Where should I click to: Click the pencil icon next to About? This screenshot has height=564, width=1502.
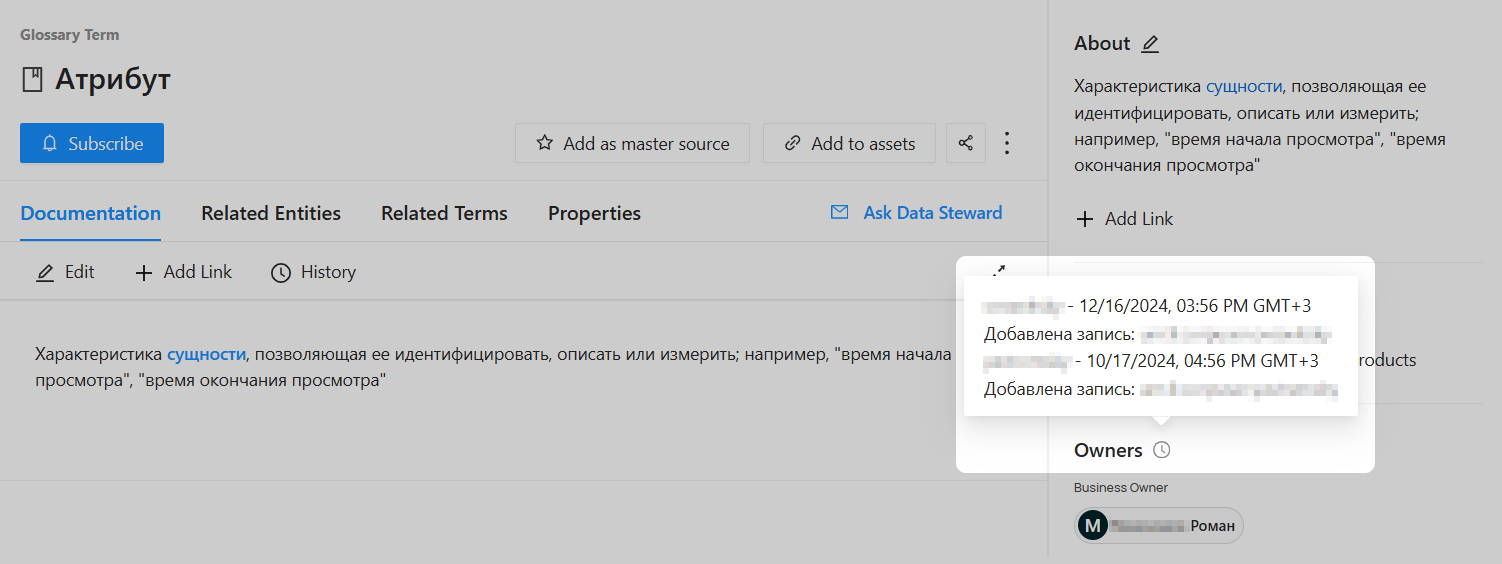click(x=1150, y=44)
